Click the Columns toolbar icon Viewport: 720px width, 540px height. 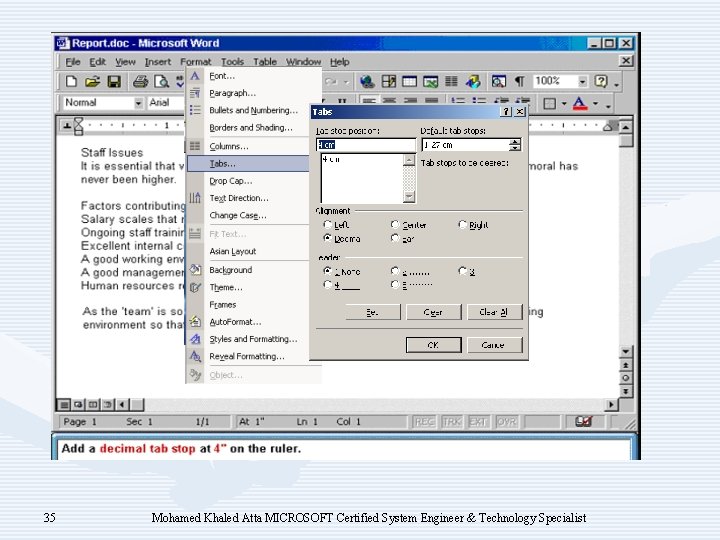coord(451,82)
